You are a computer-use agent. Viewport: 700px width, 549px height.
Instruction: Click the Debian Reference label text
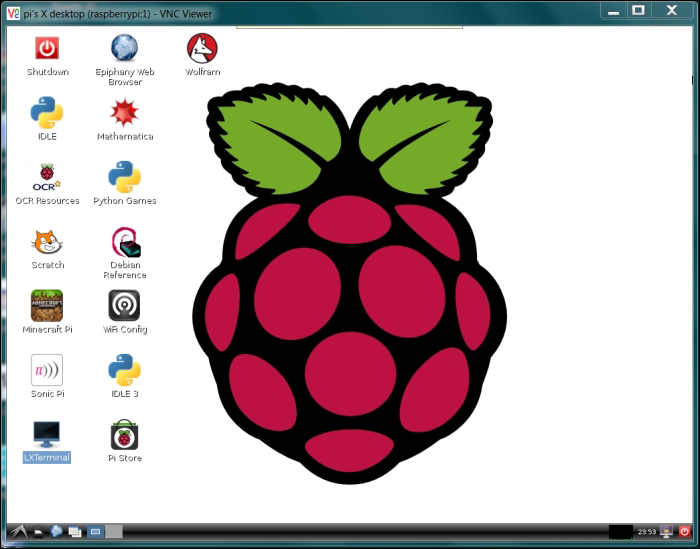(125, 270)
